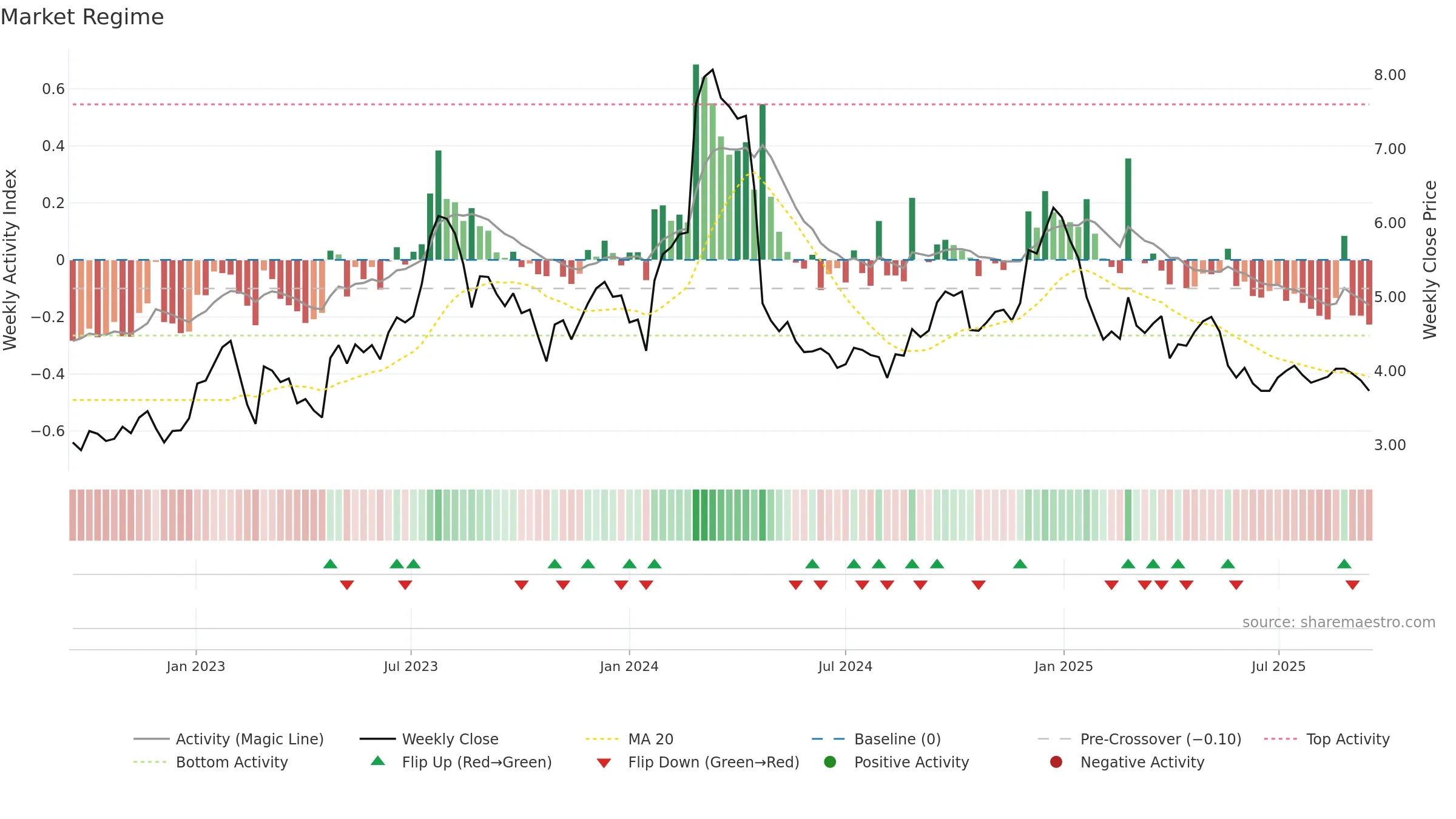Click the Negative Activity red circle icon

click(1056, 761)
